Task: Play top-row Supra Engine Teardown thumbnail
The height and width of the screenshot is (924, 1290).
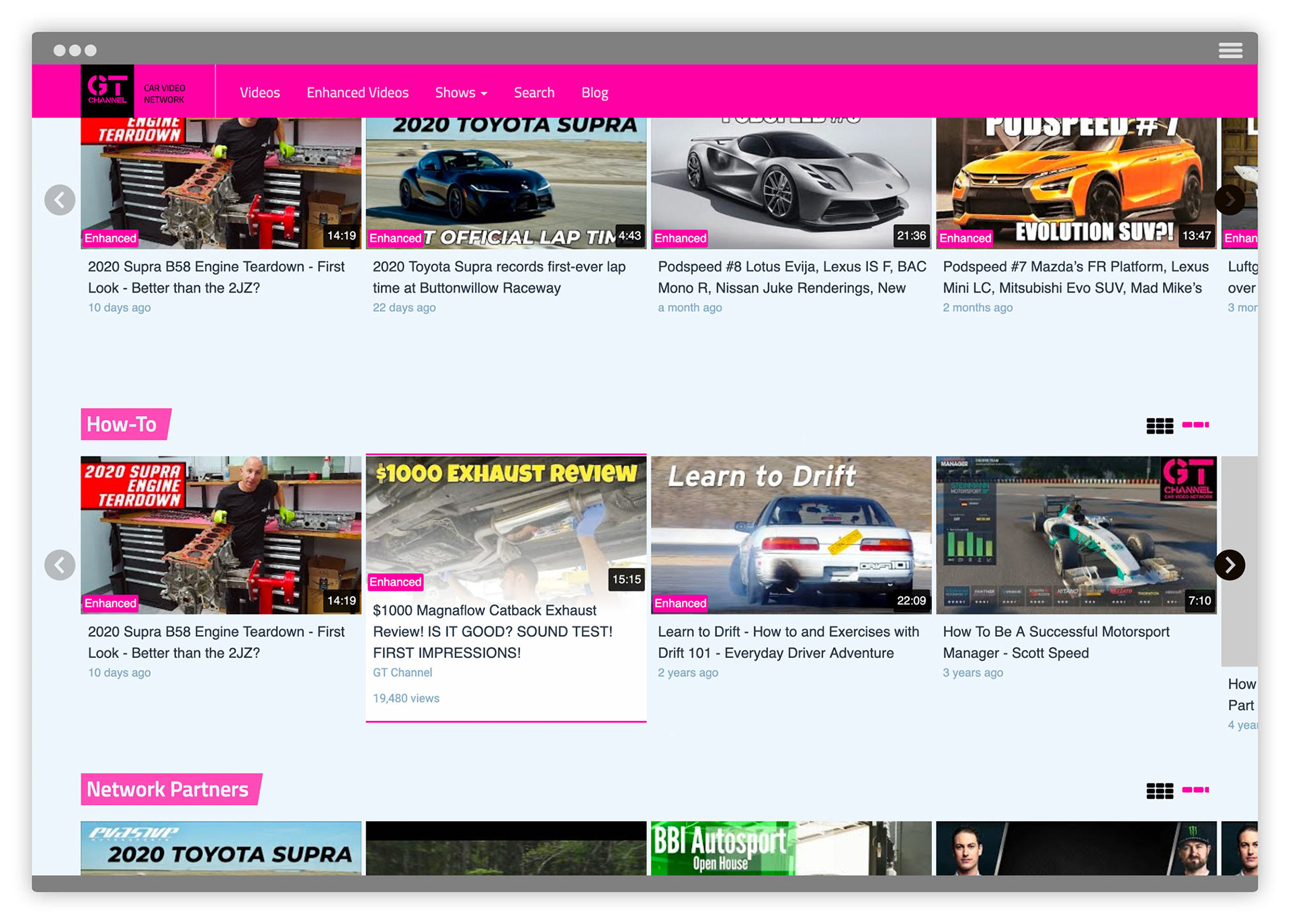Action: [221, 183]
